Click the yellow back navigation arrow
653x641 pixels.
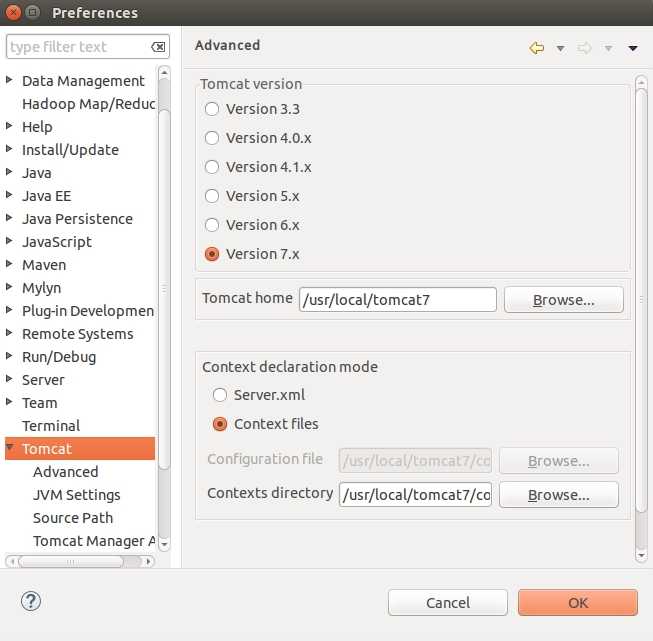(x=536, y=48)
